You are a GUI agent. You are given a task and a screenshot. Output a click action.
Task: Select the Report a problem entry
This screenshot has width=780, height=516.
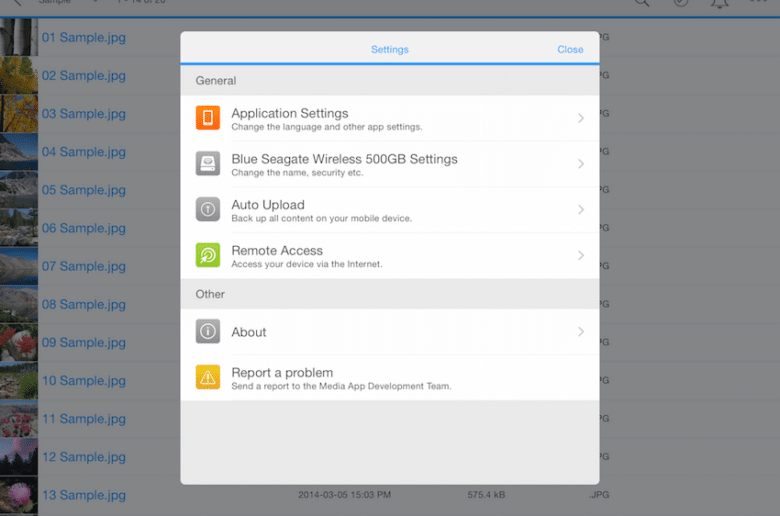pos(390,378)
